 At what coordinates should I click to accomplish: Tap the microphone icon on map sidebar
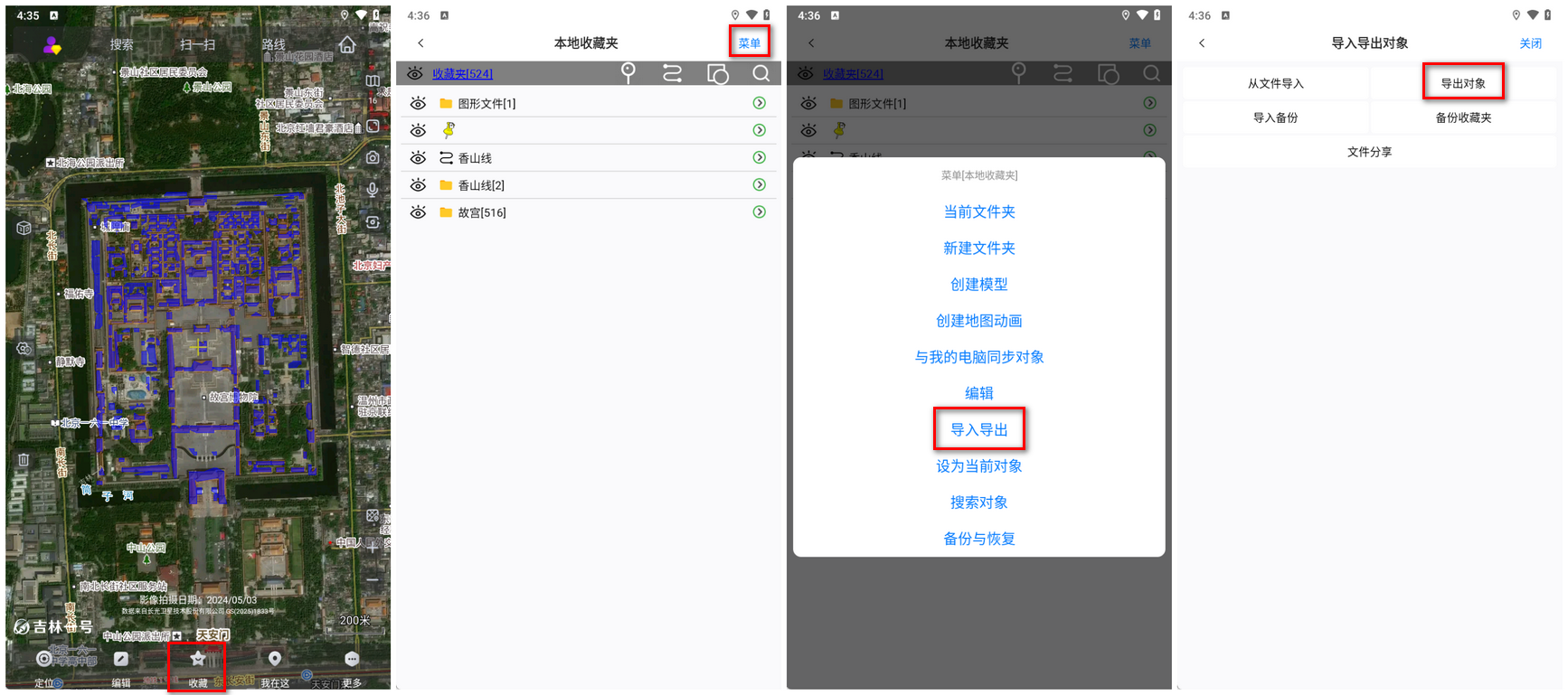(373, 190)
